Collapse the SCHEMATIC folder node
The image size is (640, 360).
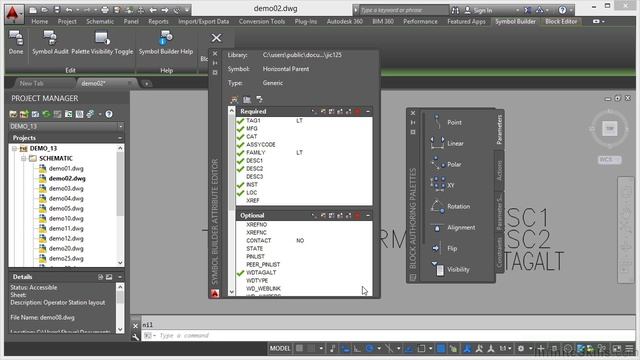pos(24,158)
